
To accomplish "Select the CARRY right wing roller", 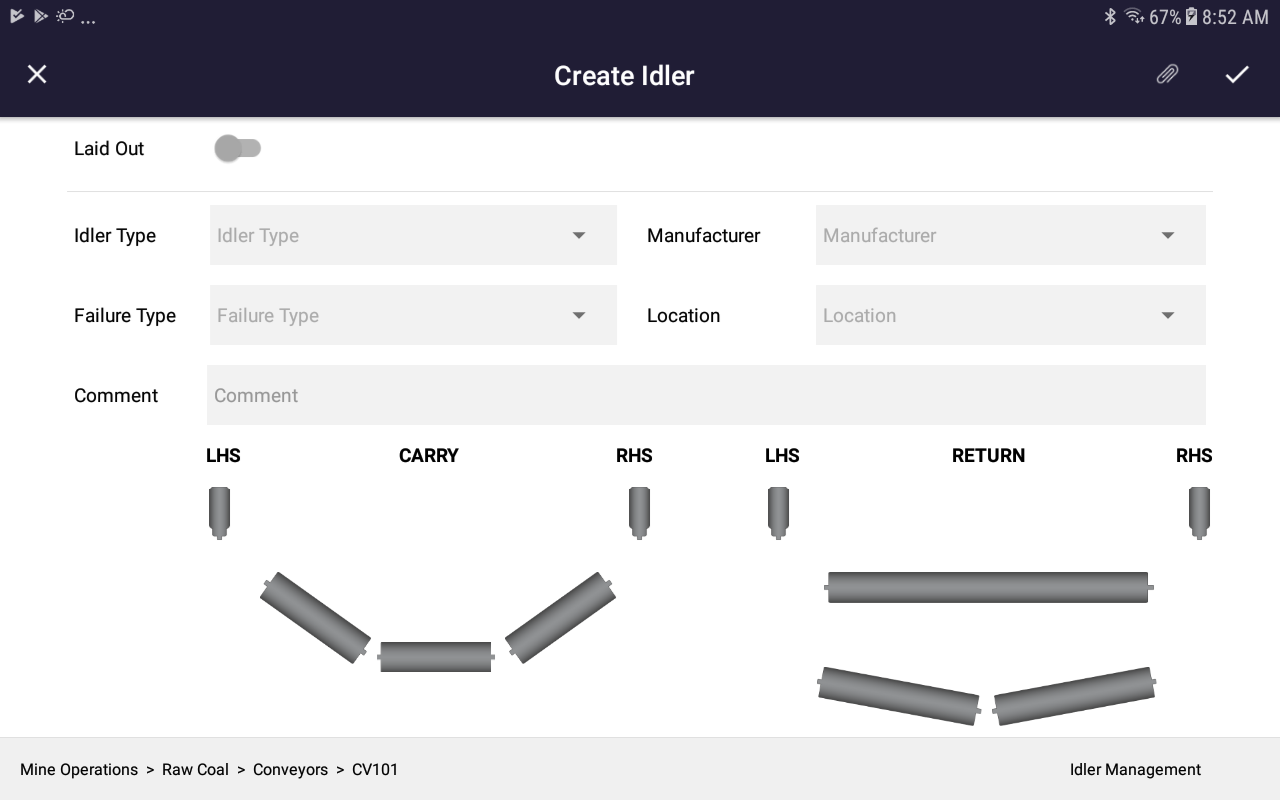I will click(560, 617).
